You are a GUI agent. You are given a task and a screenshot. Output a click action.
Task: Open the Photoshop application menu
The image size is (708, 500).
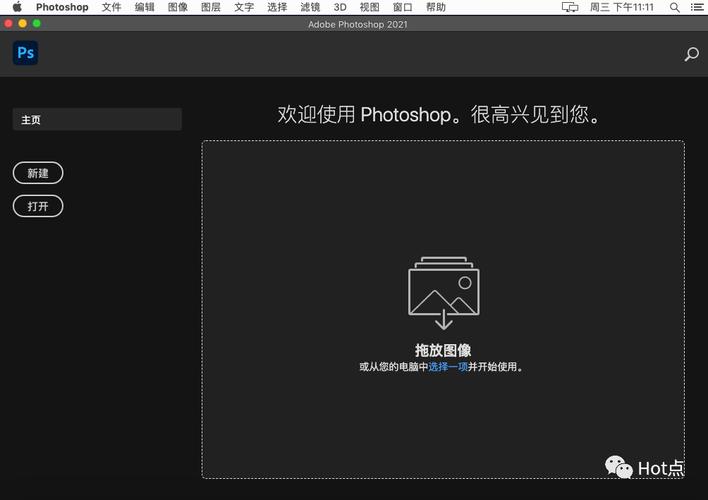click(x=62, y=7)
